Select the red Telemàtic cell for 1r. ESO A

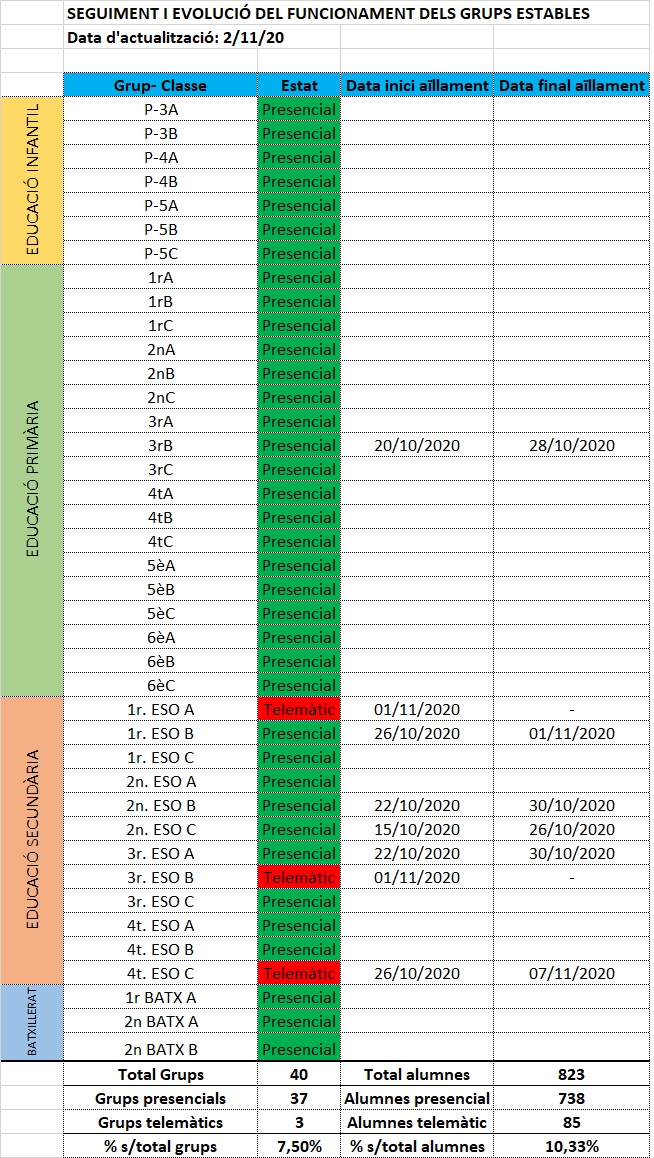click(x=299, y=709)
